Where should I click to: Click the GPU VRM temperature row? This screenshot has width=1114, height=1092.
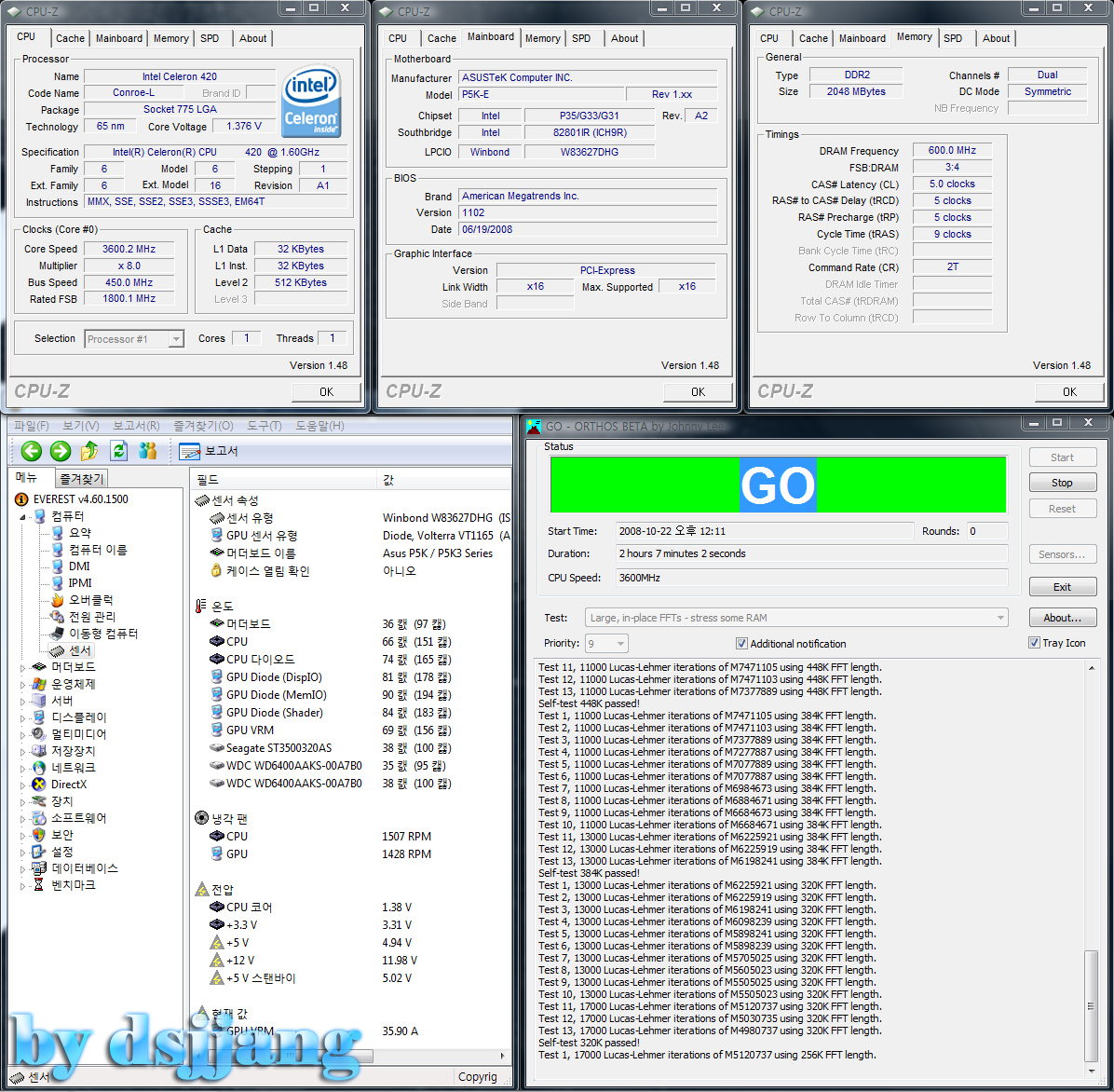click(351, 730)
